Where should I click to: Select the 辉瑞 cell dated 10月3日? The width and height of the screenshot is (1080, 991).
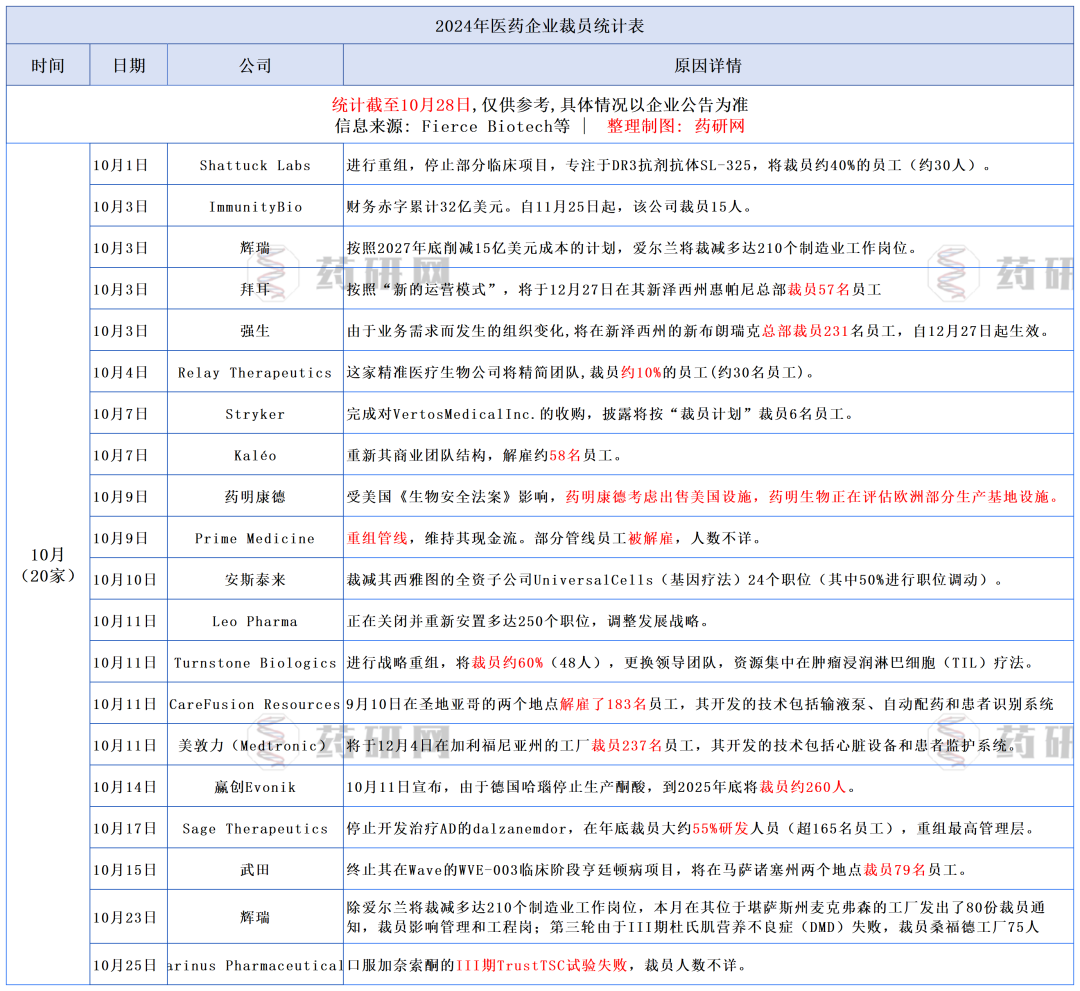click(x=255, y=246)
